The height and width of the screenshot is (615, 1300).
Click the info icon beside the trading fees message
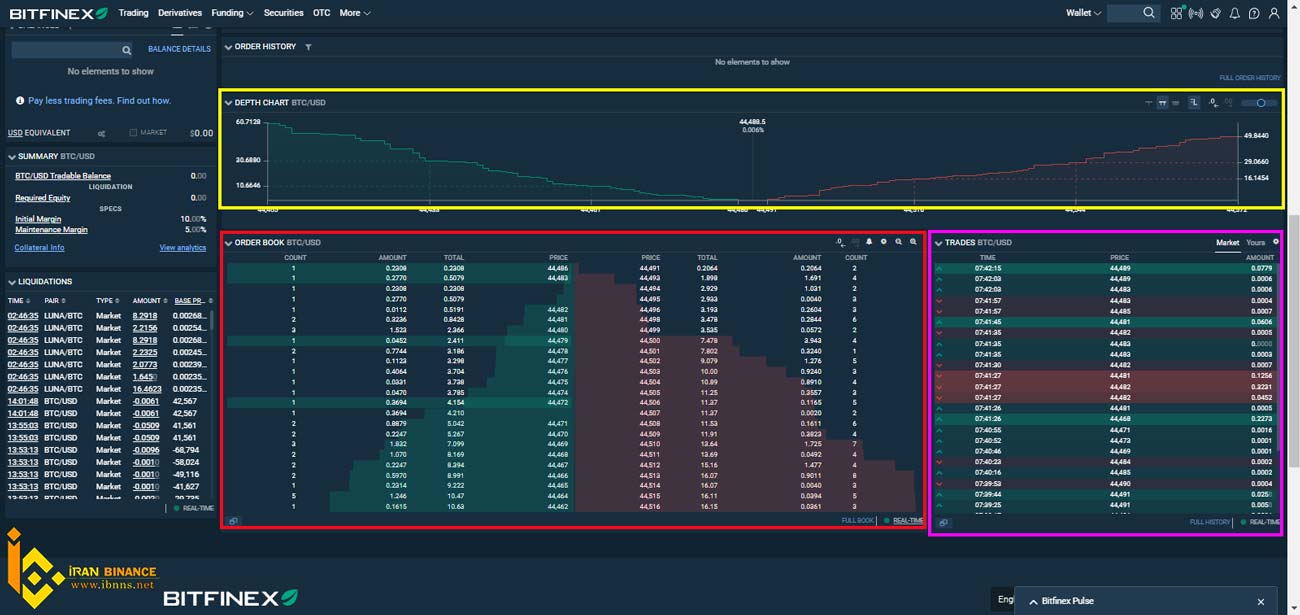(20, 101)
